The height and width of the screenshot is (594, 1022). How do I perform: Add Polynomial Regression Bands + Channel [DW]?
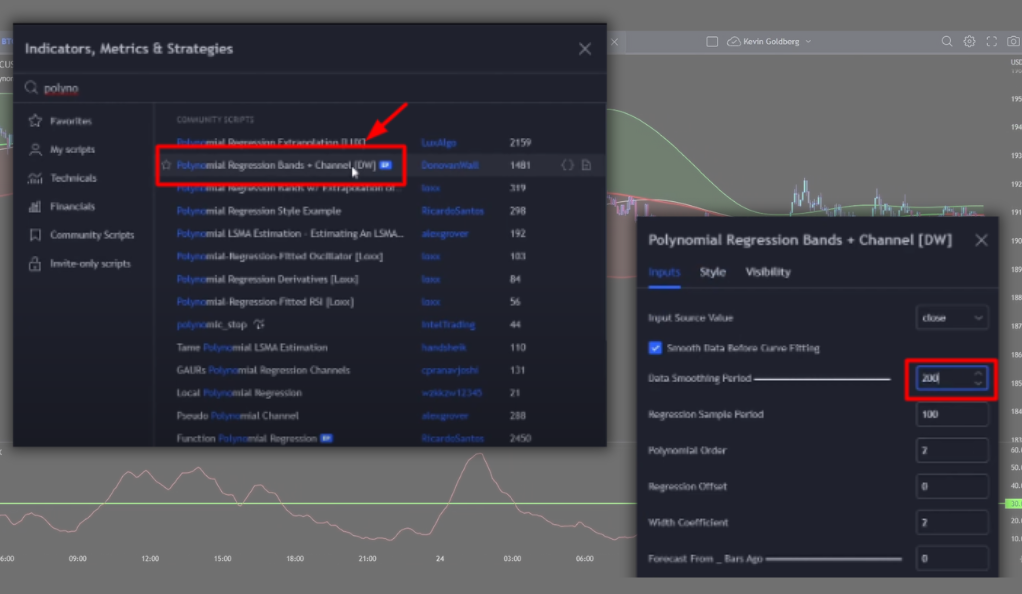pyautogui.click(x=276, y=165)
